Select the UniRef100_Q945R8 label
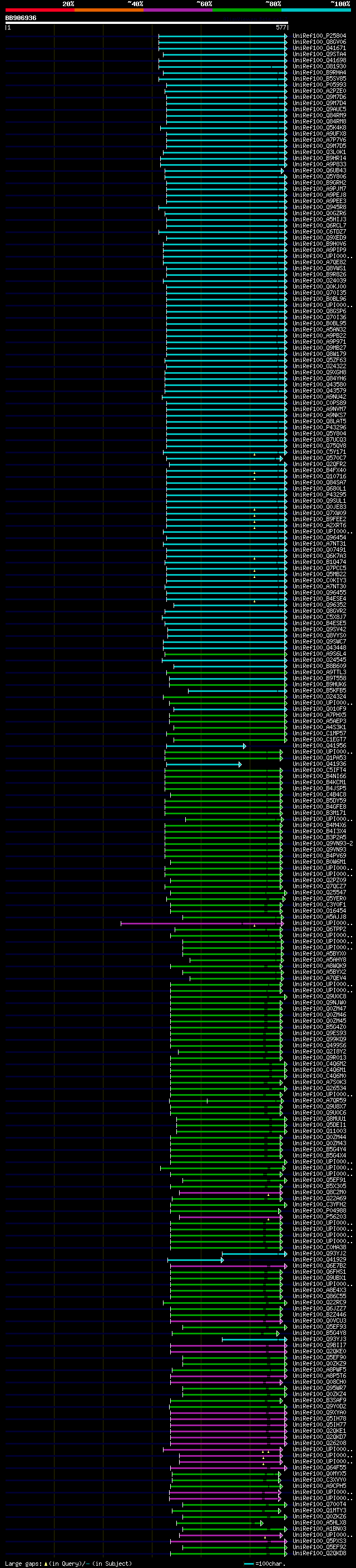356x1568 pixels. click(x=319, y=207)
